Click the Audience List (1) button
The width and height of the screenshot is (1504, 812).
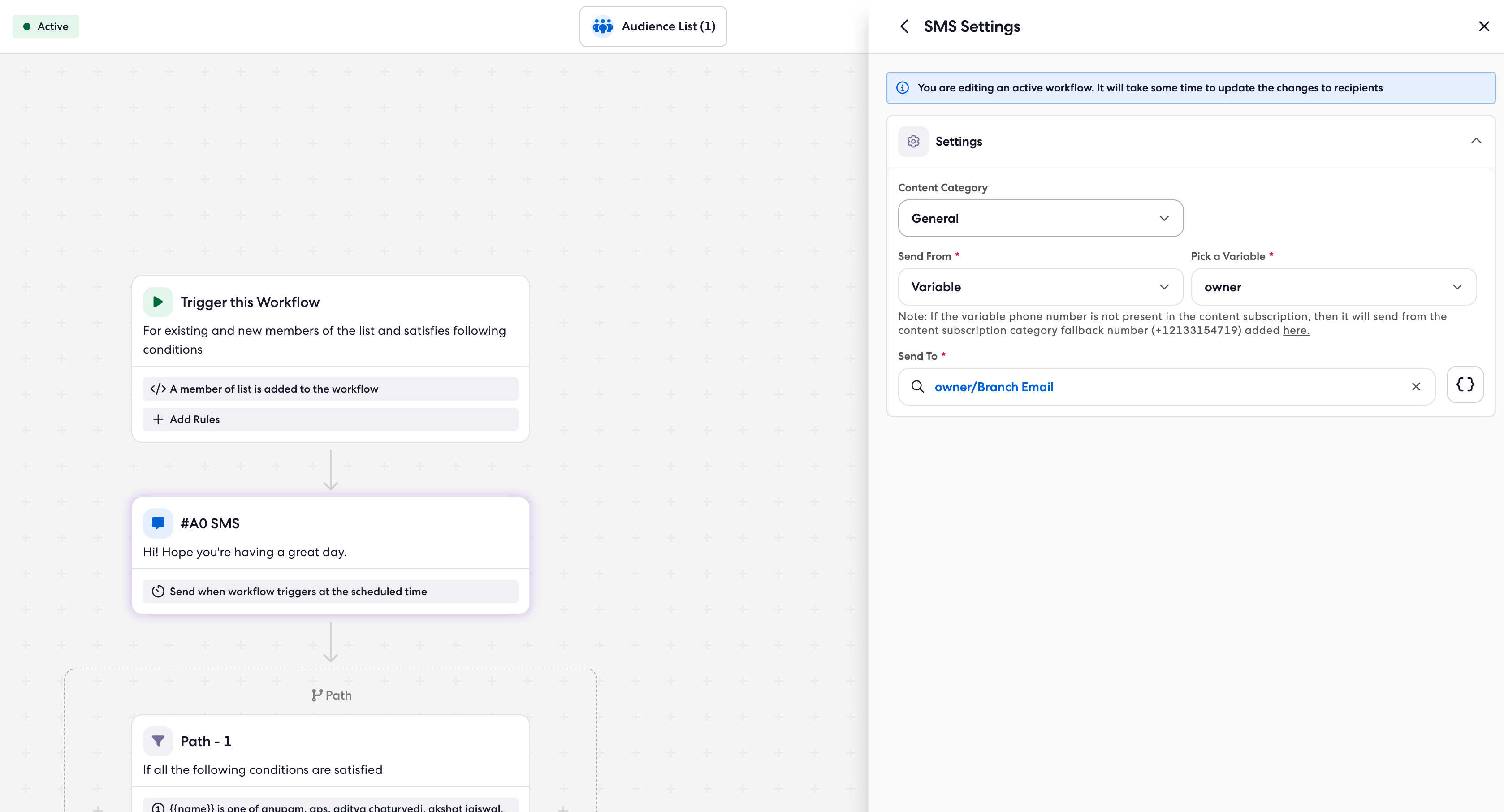click(667, 26)
